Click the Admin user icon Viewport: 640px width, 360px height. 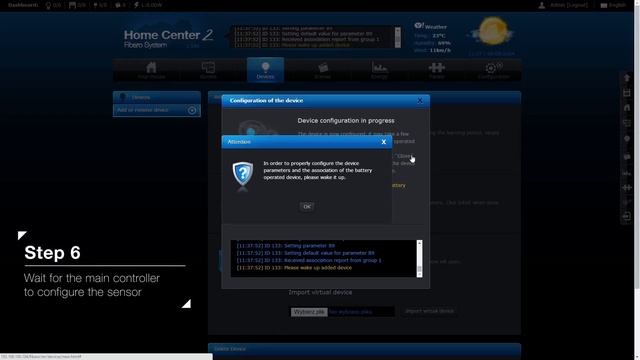[542, 5]
